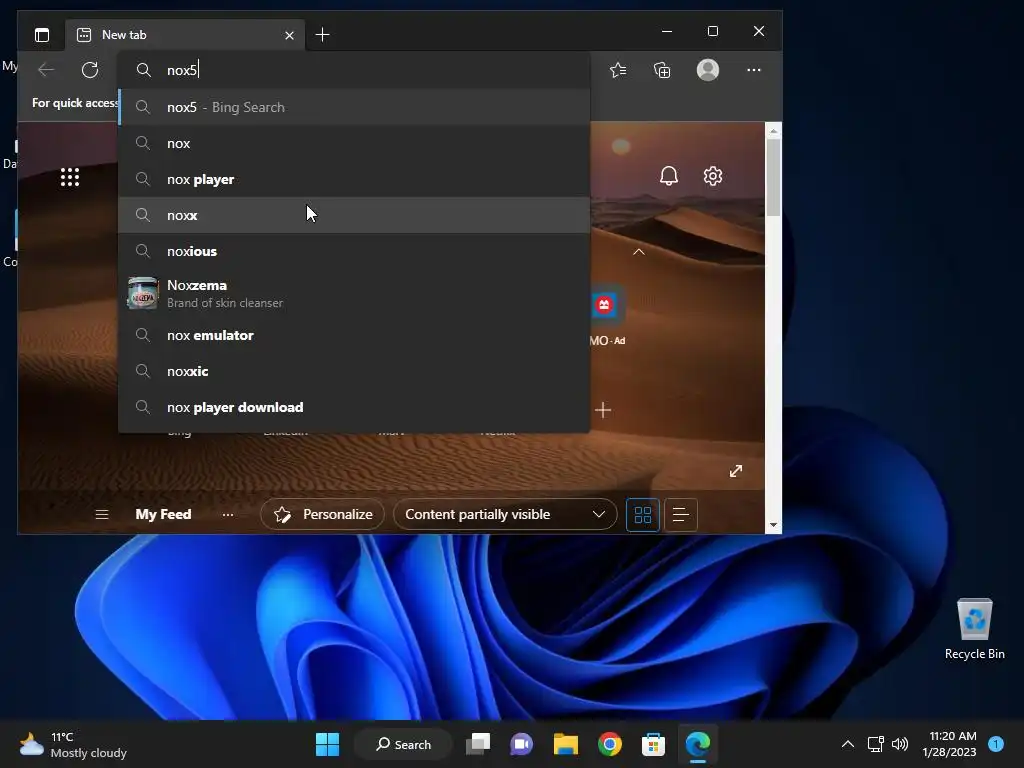Open a new browser tab

(x=322, y=35)
